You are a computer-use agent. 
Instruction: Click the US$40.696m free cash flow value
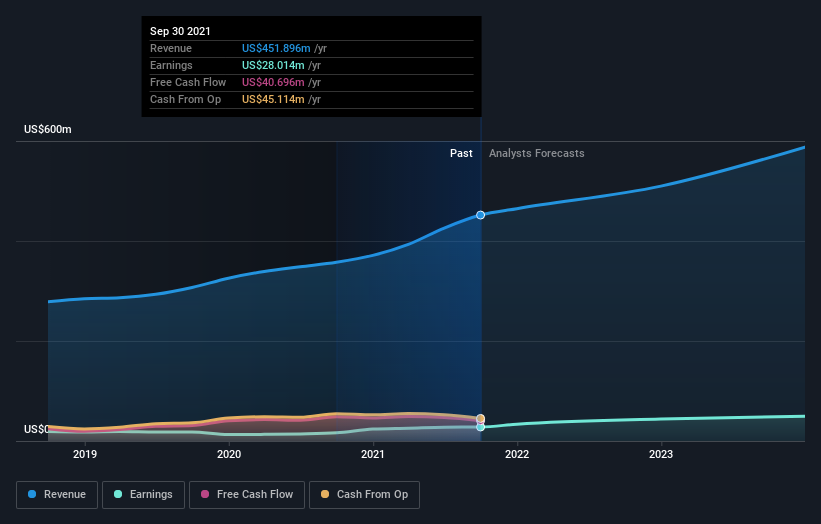pyautogui.click(x=273, y=82)
